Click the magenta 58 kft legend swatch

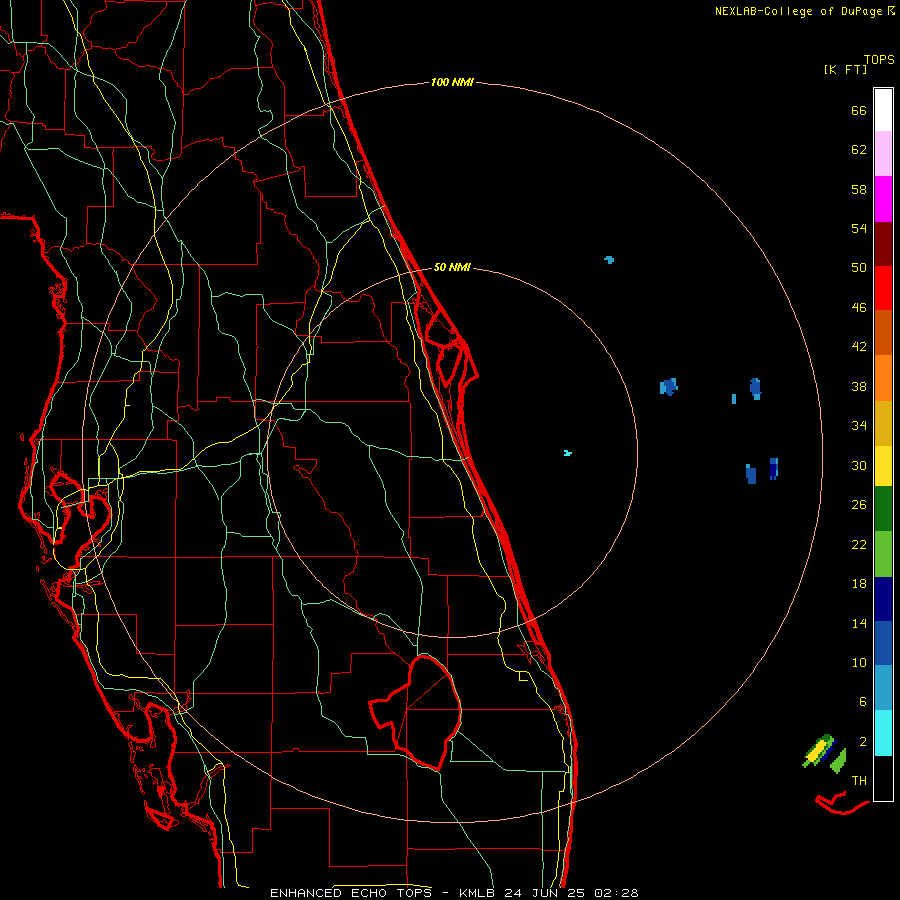tap(883, 199)
